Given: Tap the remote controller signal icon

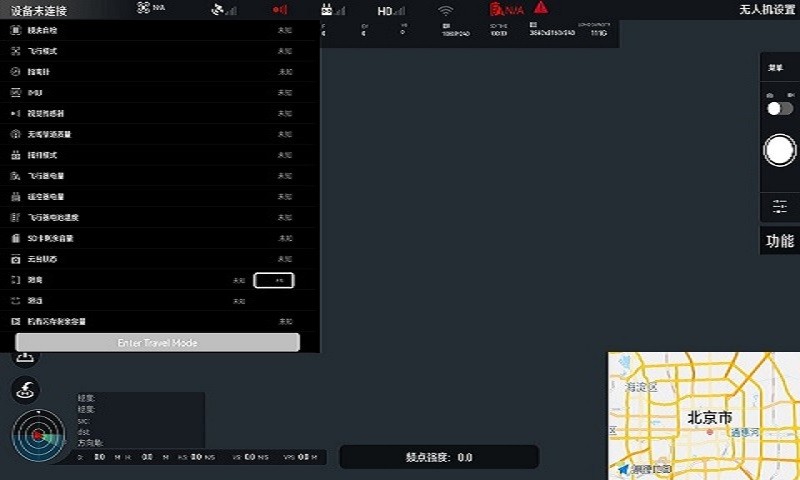Looking at the screenshot, I should coord(333,10).
